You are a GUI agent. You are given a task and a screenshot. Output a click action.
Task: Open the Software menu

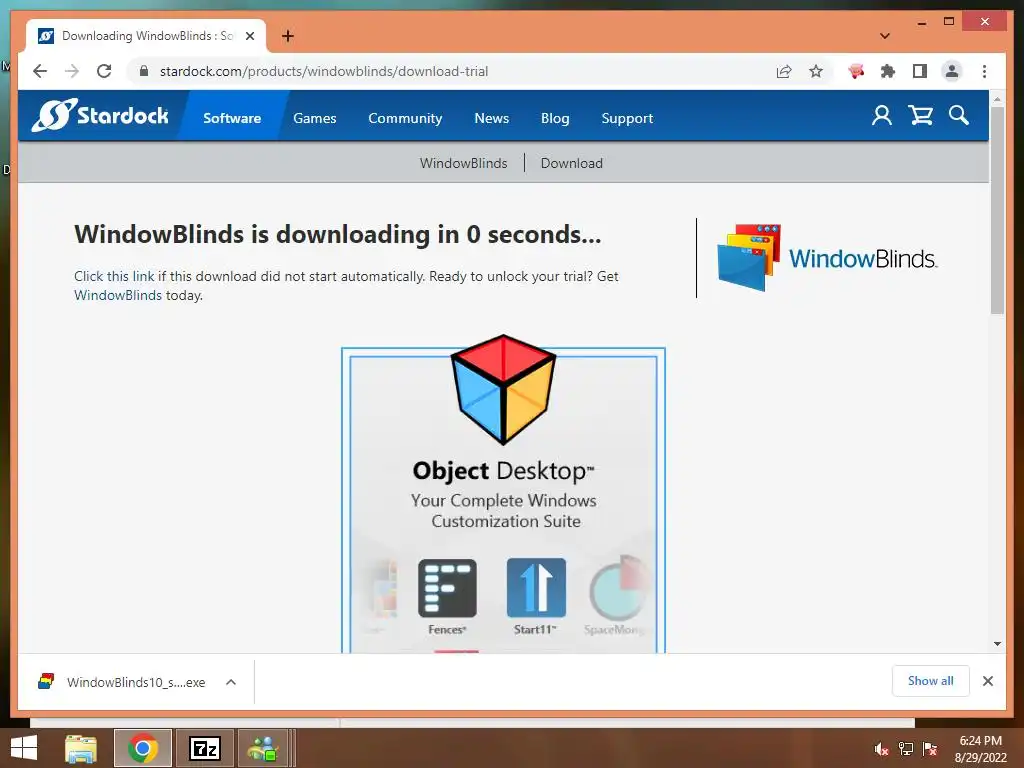(232, 118)
